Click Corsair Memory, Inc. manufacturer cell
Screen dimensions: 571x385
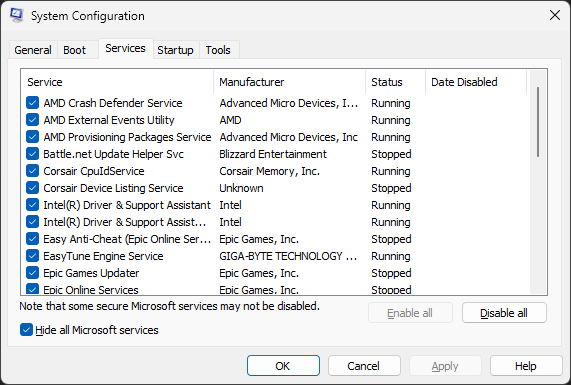[x=269, y=171]
